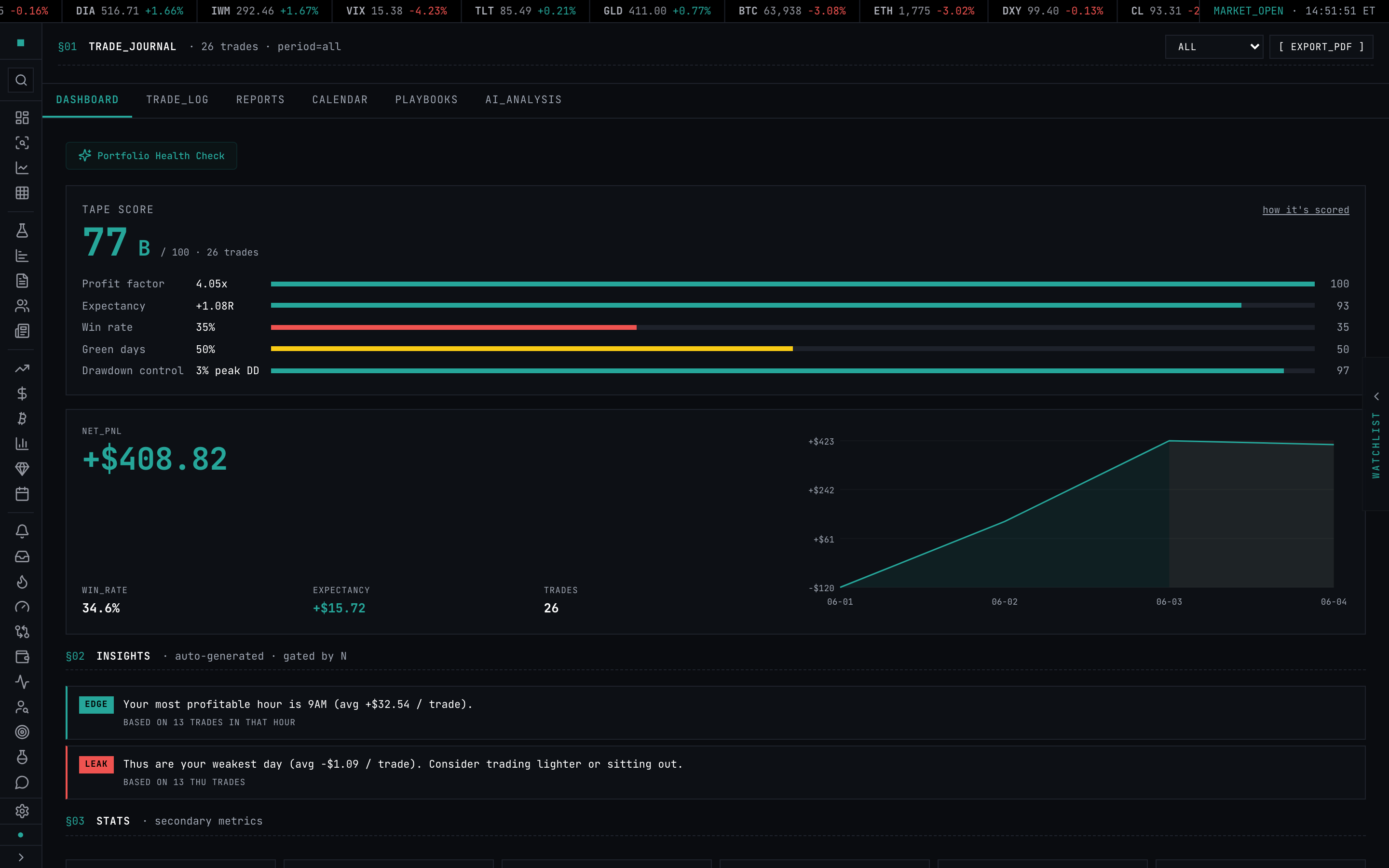Open the settings gear in the sidebar
The height and width of the screenshot is (868, 1389).
pyautogui.click(x=22, y=811)
